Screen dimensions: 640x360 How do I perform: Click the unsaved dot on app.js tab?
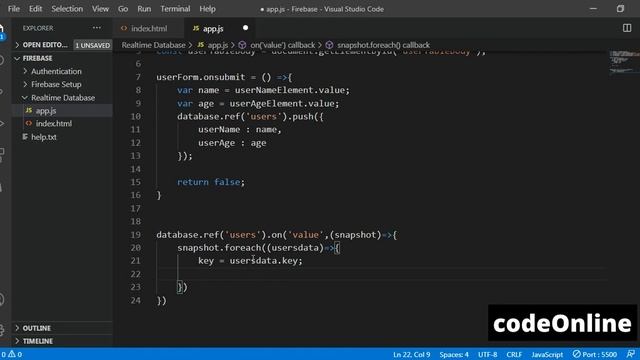pos(245,28)
